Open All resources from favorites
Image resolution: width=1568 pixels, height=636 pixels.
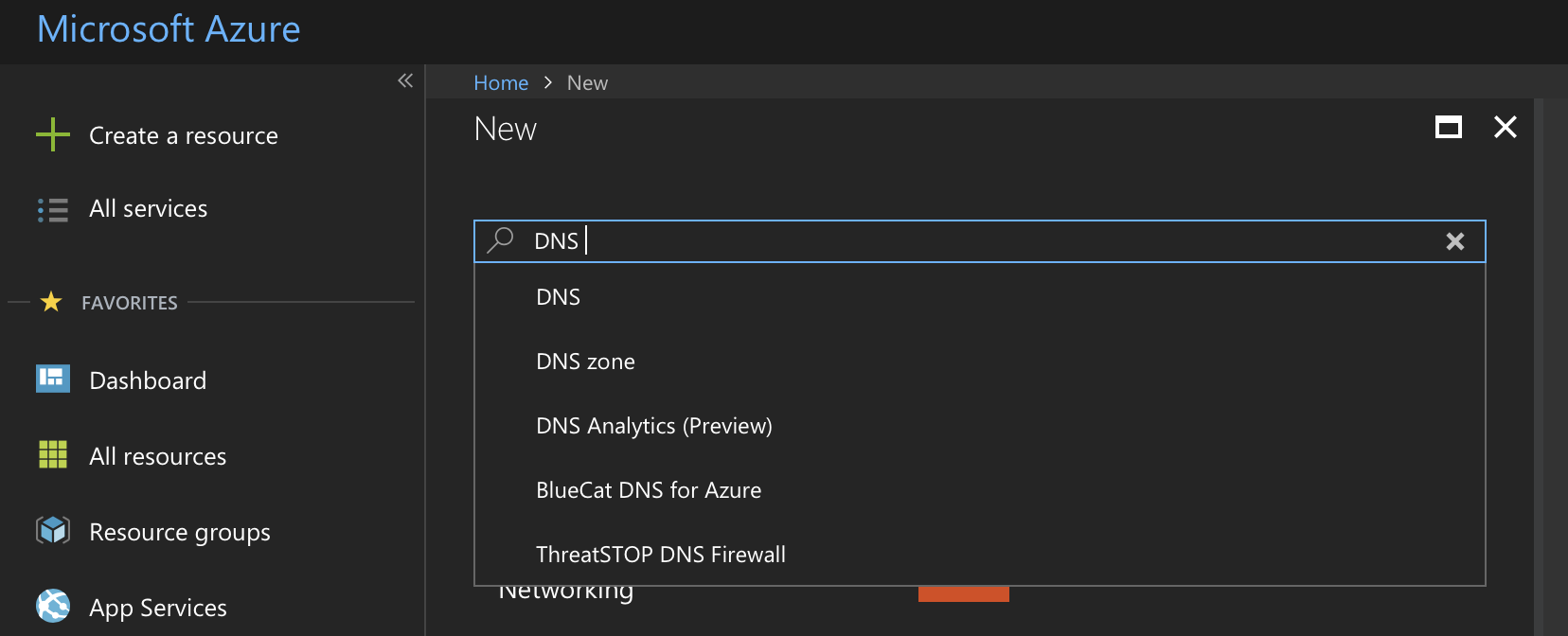(x=158, y=456)
